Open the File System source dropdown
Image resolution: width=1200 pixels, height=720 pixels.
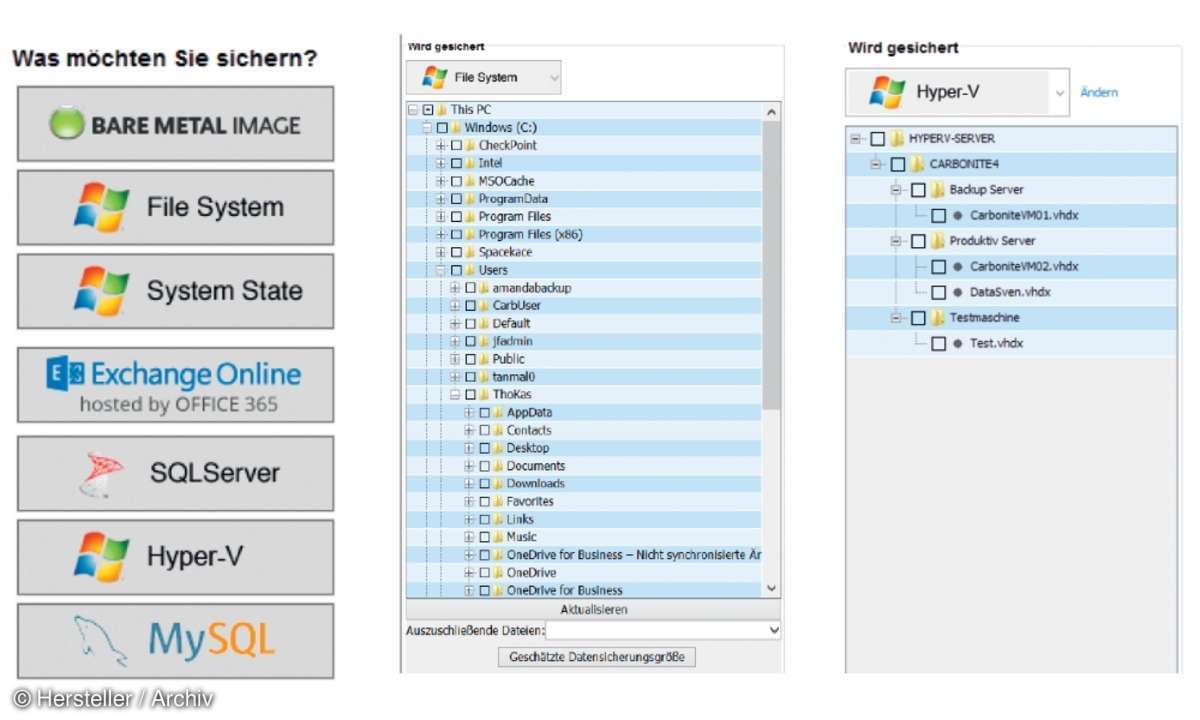(x=484, y=77)
